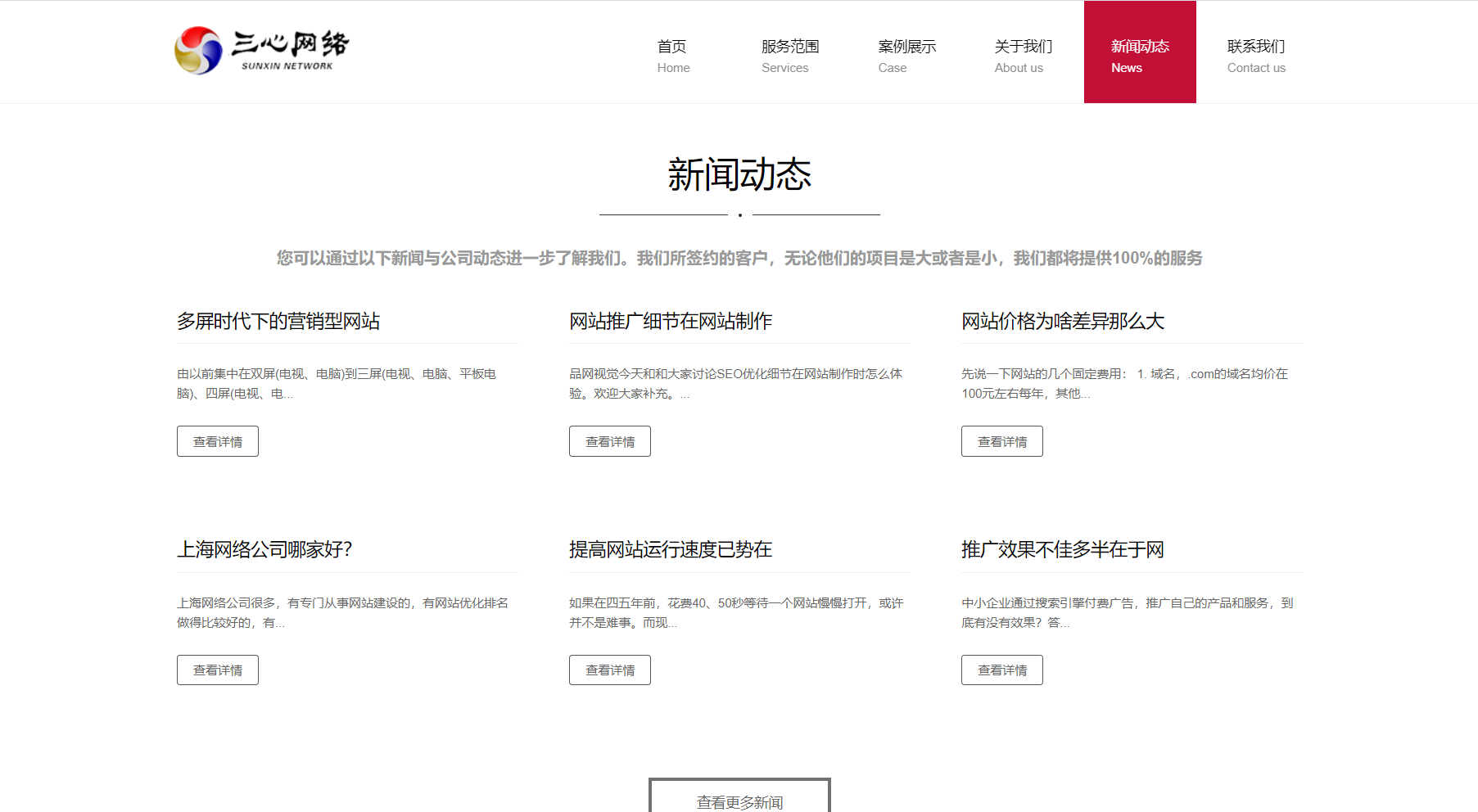The height and width of the screenshot is (812, 1478).
Task: Go to the 首页 Home menu item
Action: tap(673, 56)
